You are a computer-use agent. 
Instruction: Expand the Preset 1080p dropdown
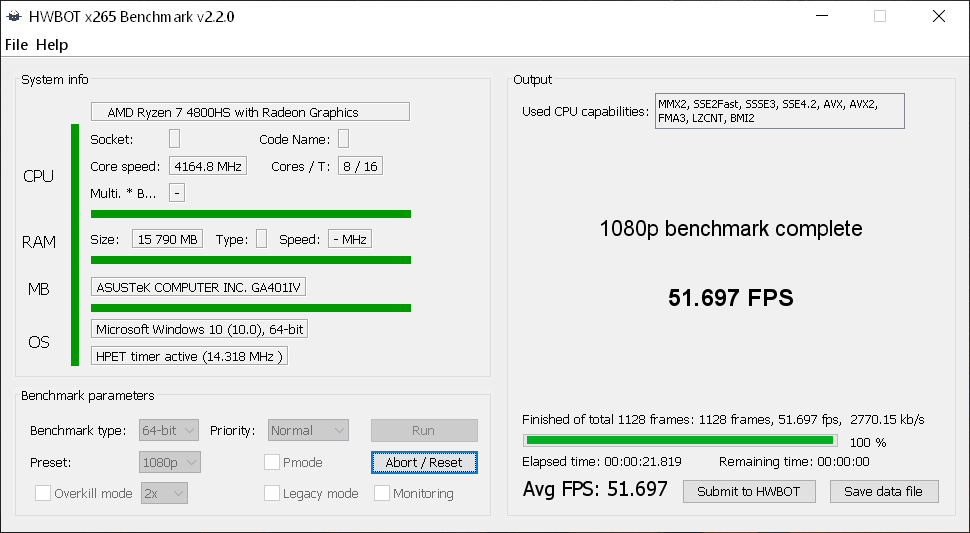pyautogui.click(x=170, y=462)
